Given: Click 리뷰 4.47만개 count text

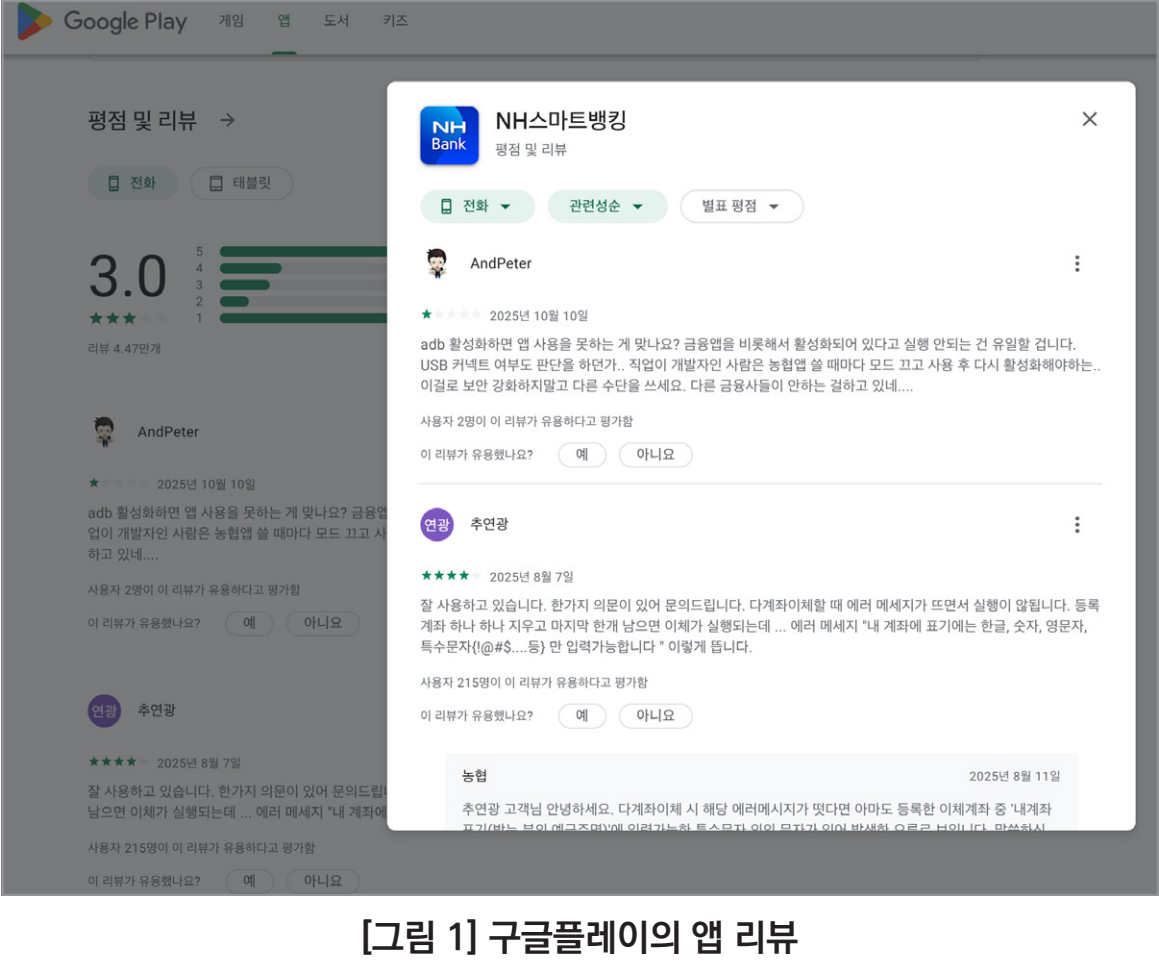Looking at the screenshot, I should click(x=124, y=348).
